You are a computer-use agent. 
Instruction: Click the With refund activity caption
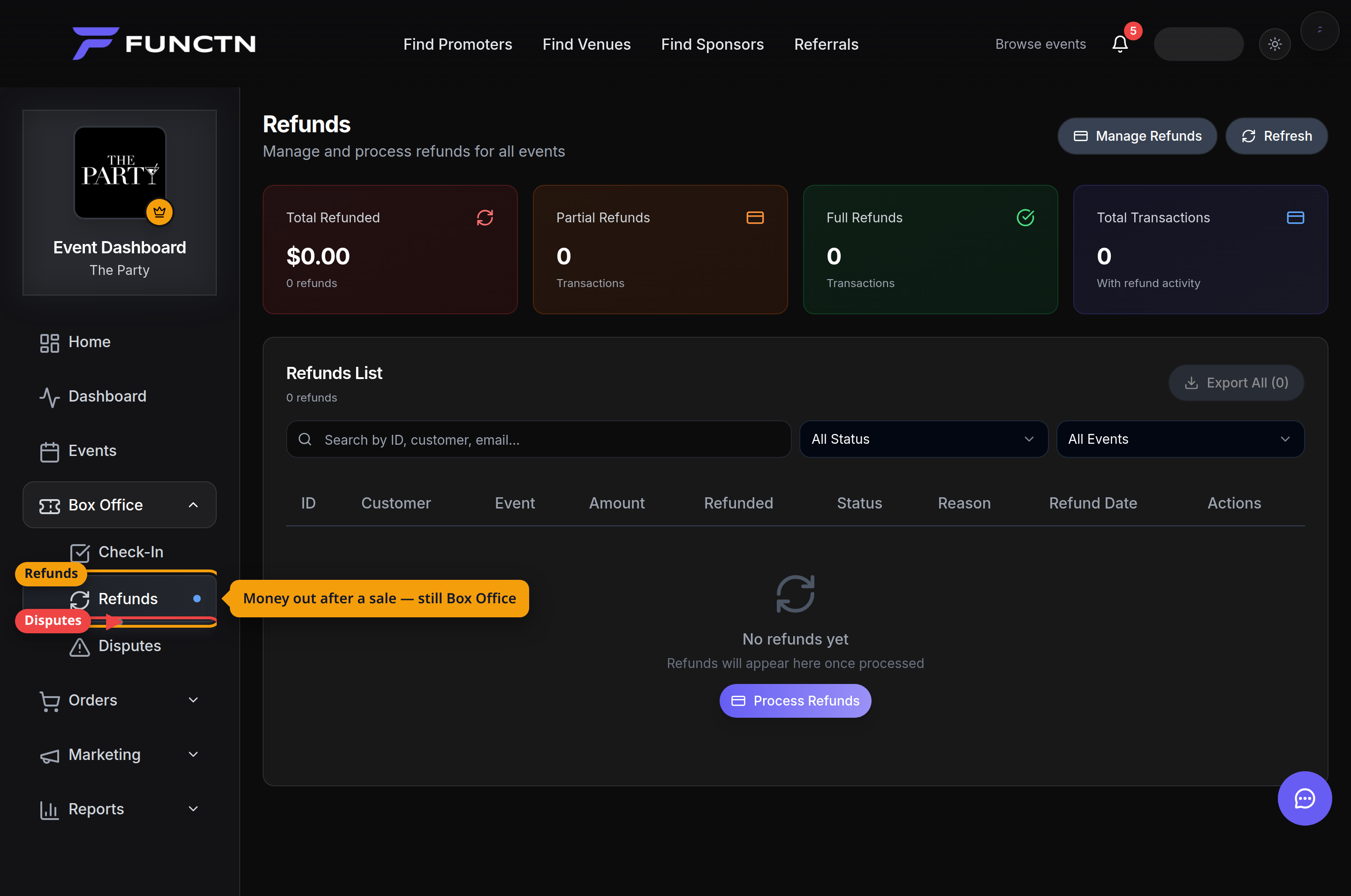tap(1148, 283)
